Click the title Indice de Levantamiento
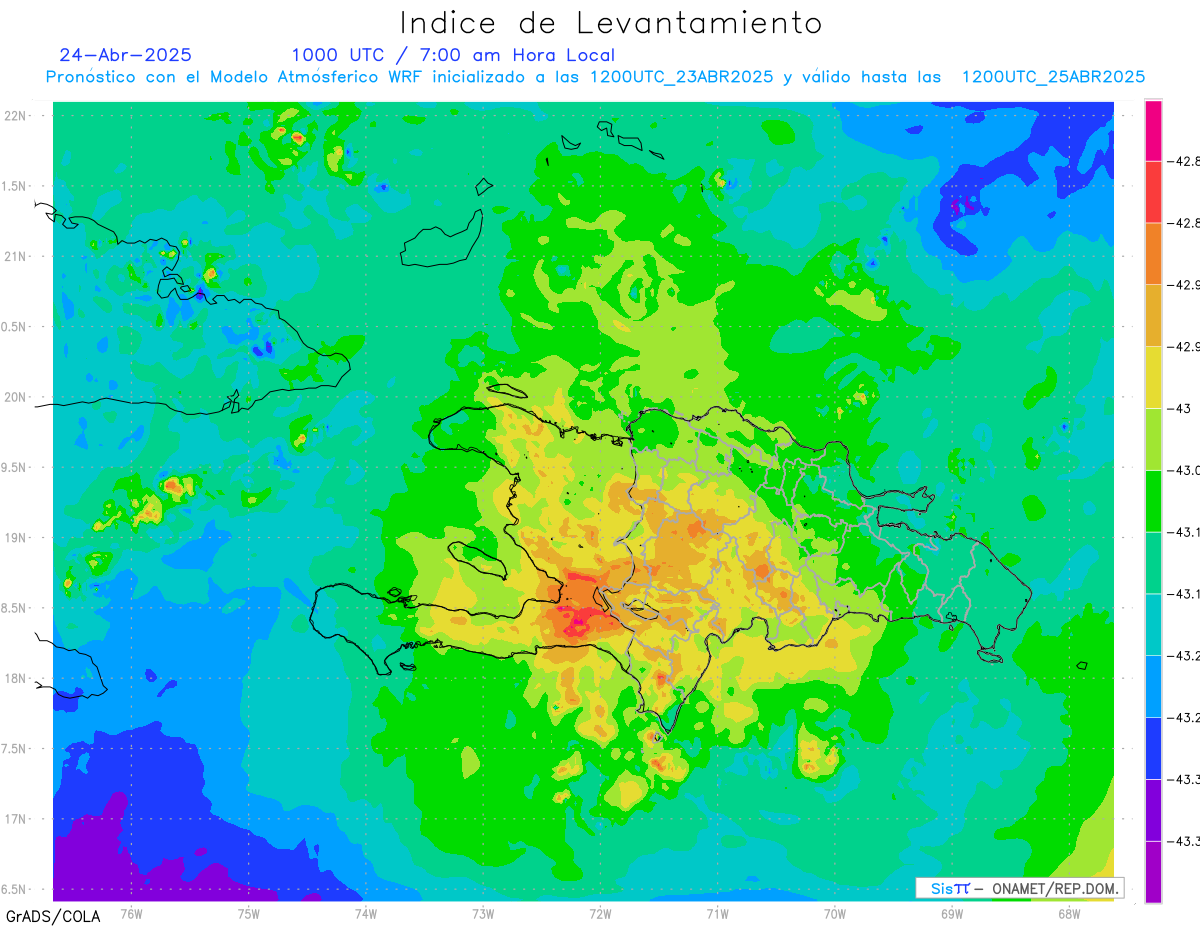The width and height of the screenshot is (1200, 927). [610, 23]
